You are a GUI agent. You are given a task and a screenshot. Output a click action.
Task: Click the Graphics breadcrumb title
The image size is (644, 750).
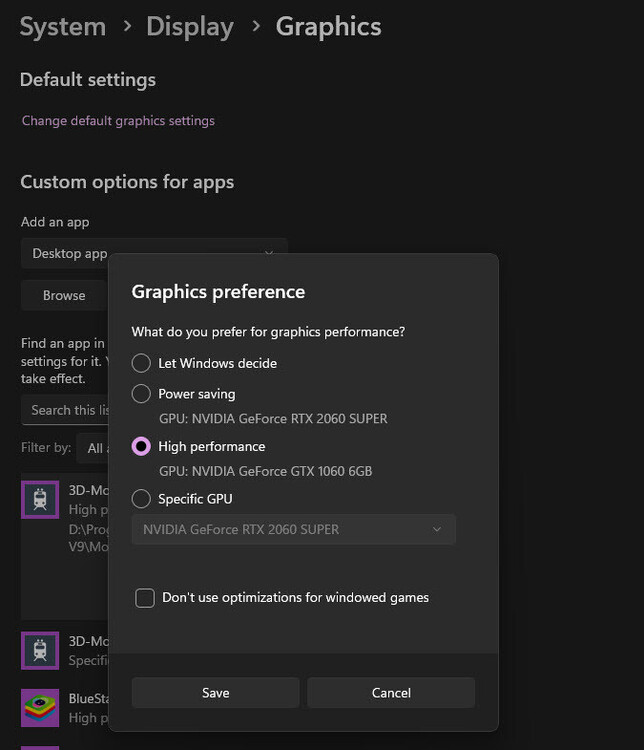point(328,26)
